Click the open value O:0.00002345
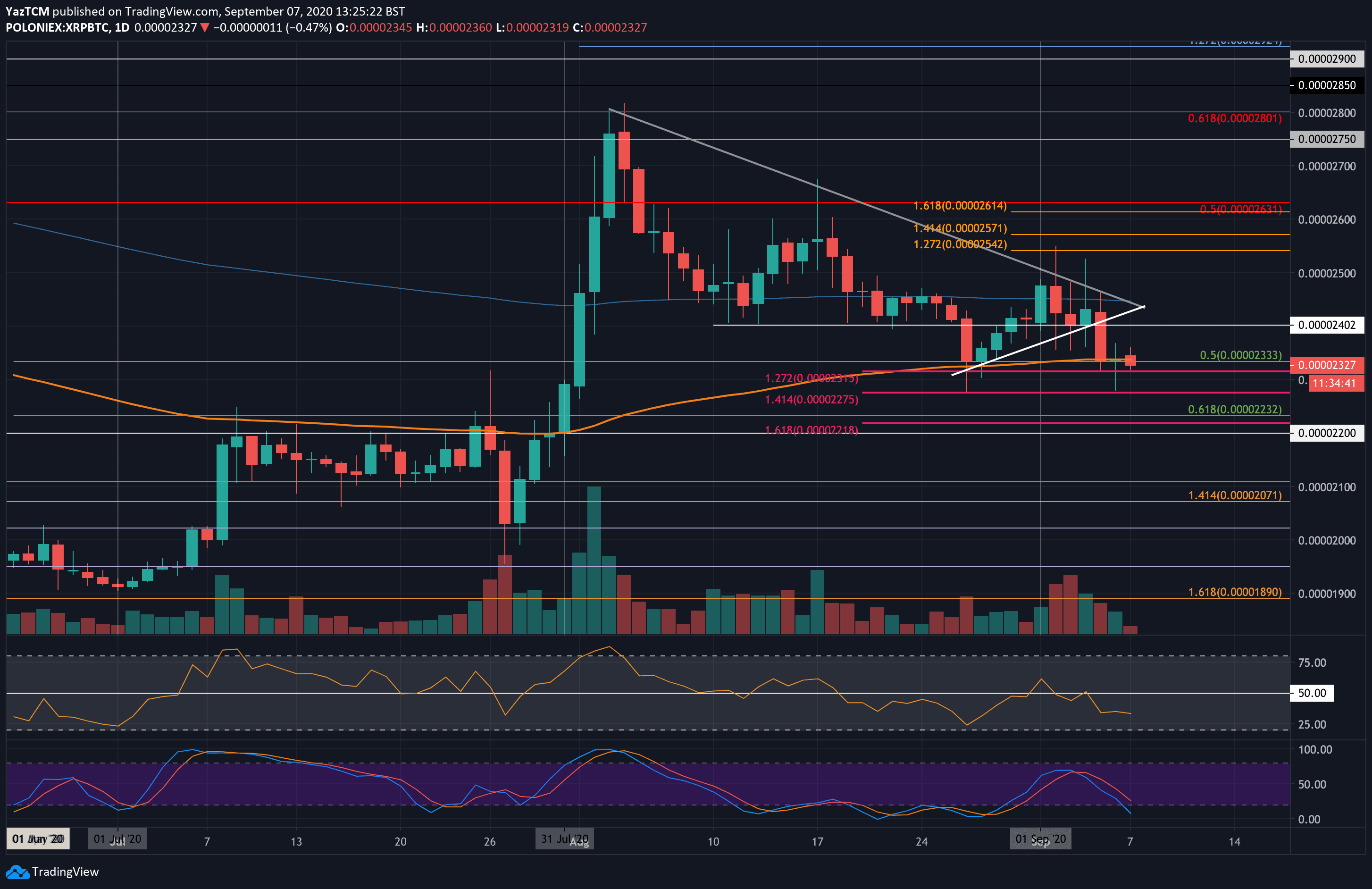The width and height of the screenshot is (1372, 889). coord(374,28)
